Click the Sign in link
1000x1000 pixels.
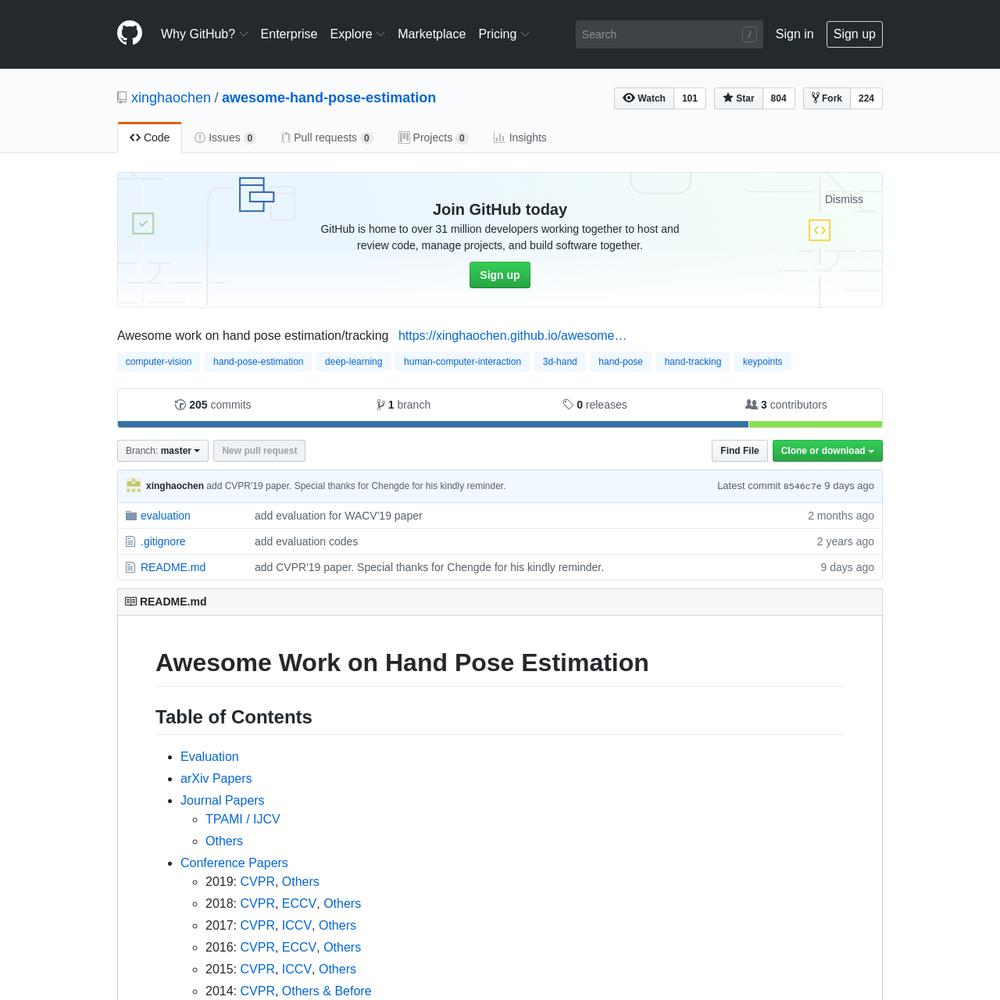pos(794,34)
